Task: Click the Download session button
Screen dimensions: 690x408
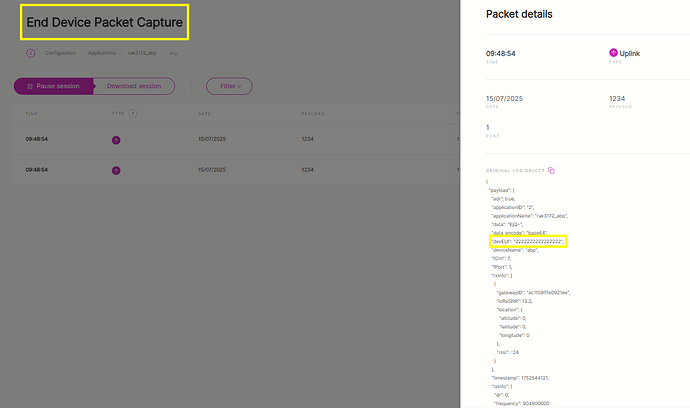Action: [134, 86]
